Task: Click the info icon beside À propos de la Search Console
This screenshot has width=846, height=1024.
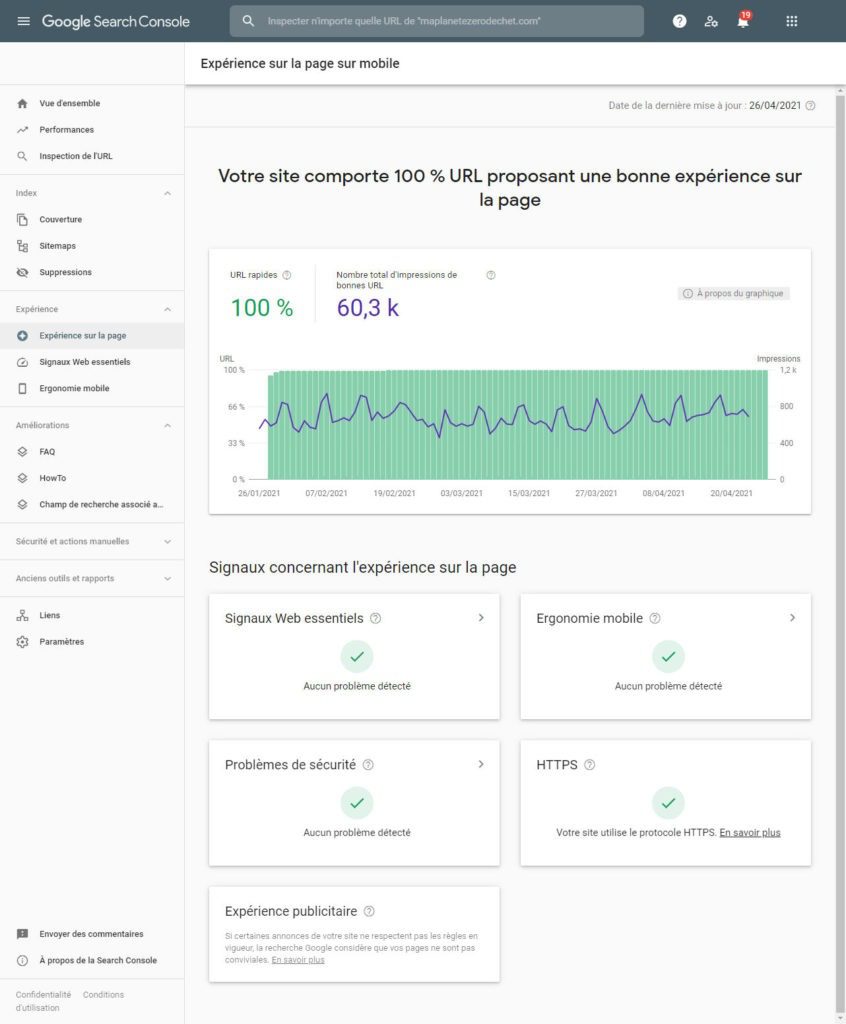Action: click(22, 961)
